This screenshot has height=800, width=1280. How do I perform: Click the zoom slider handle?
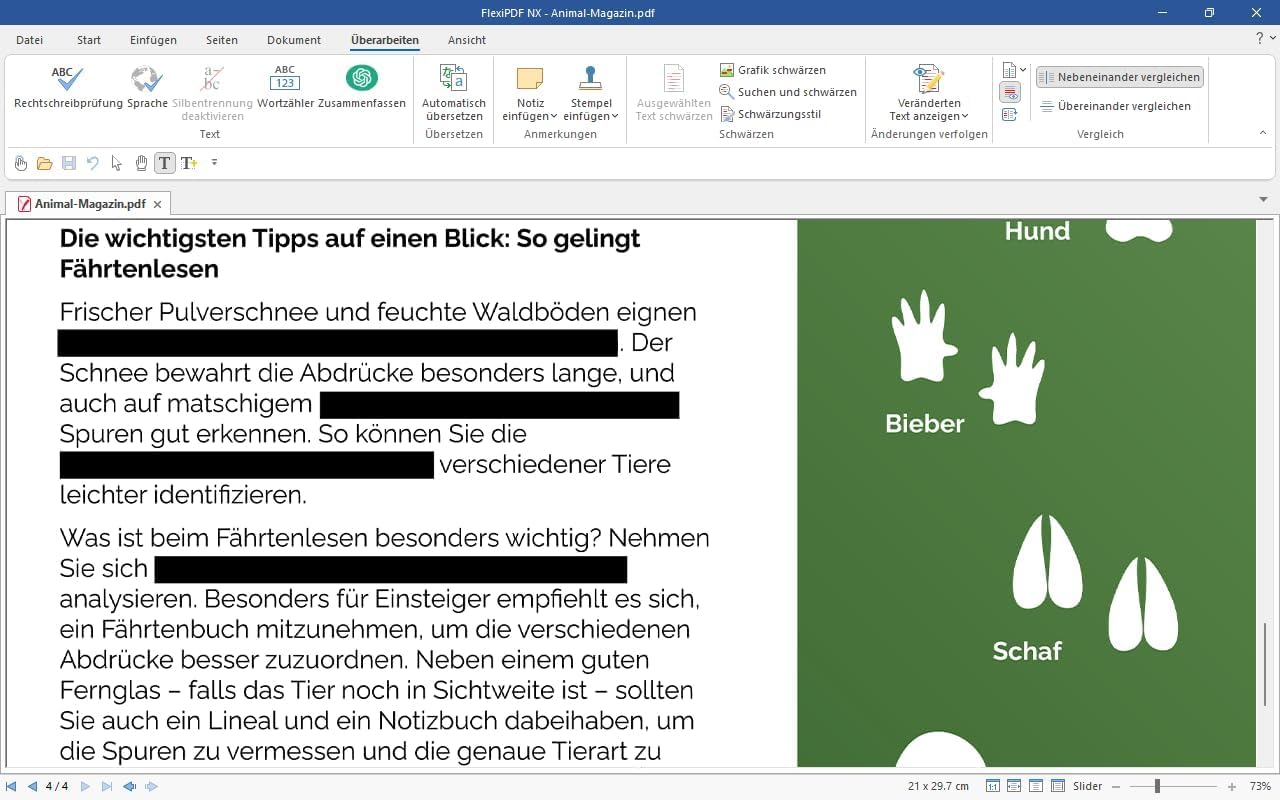pyautogui.click(x=1157, y=787)
